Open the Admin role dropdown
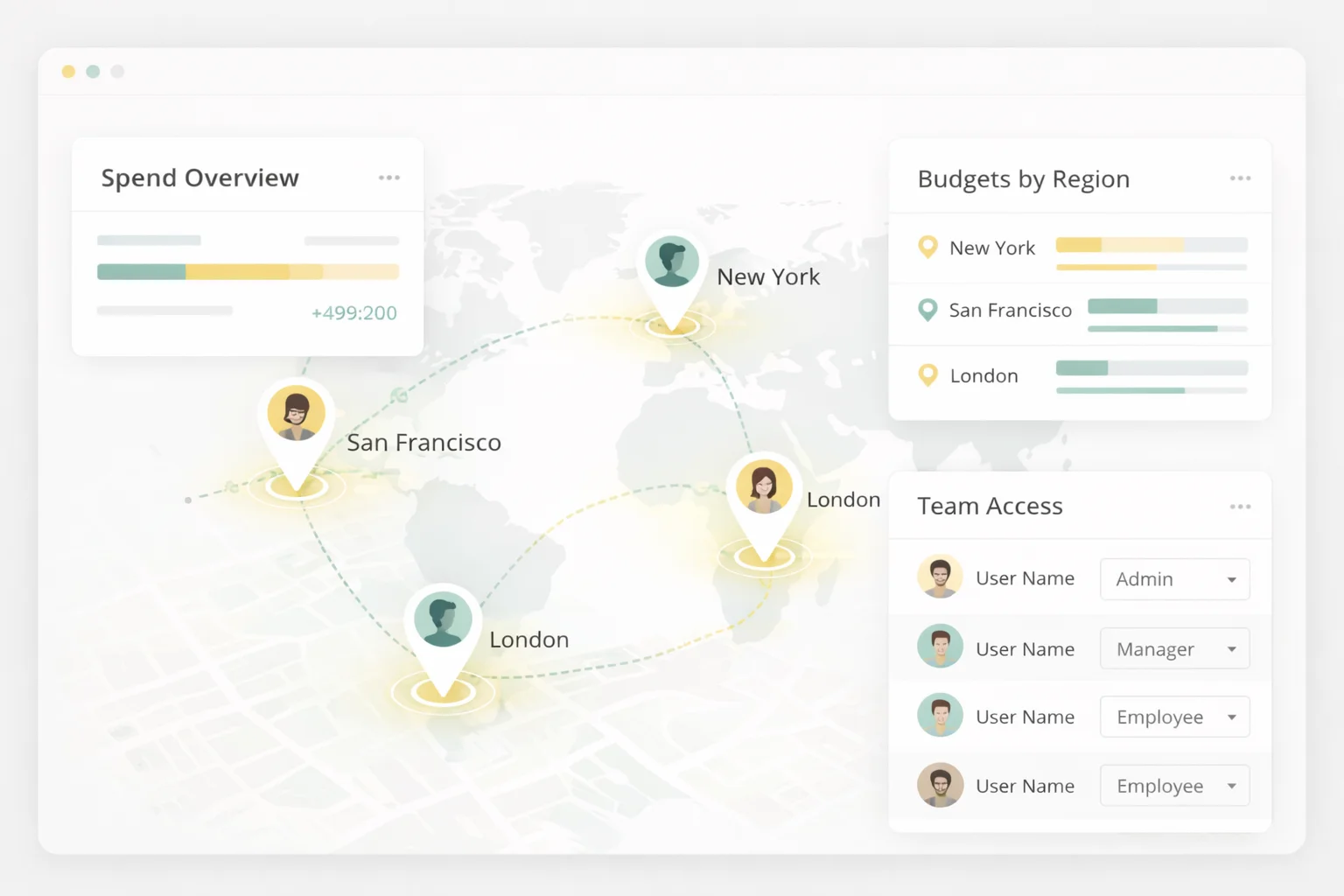 click(1174, 579)
